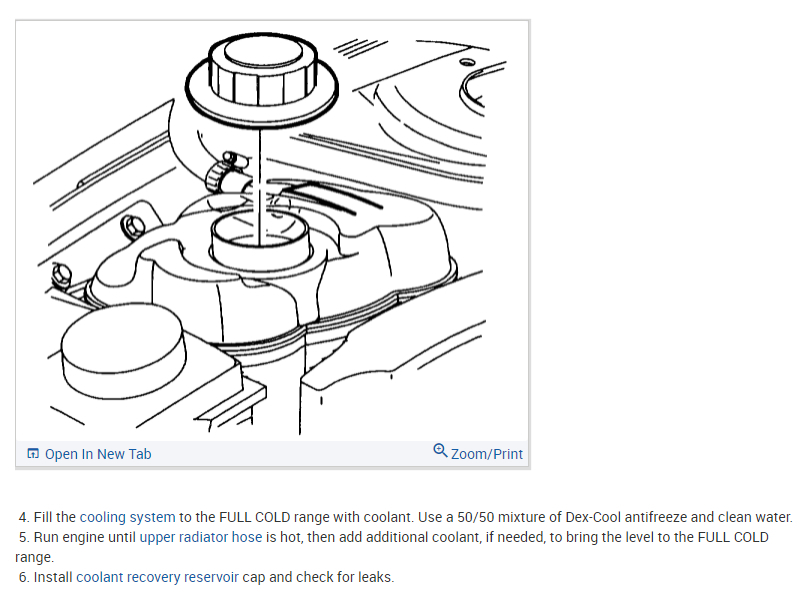Select the Zoom/Print text link

487,454
